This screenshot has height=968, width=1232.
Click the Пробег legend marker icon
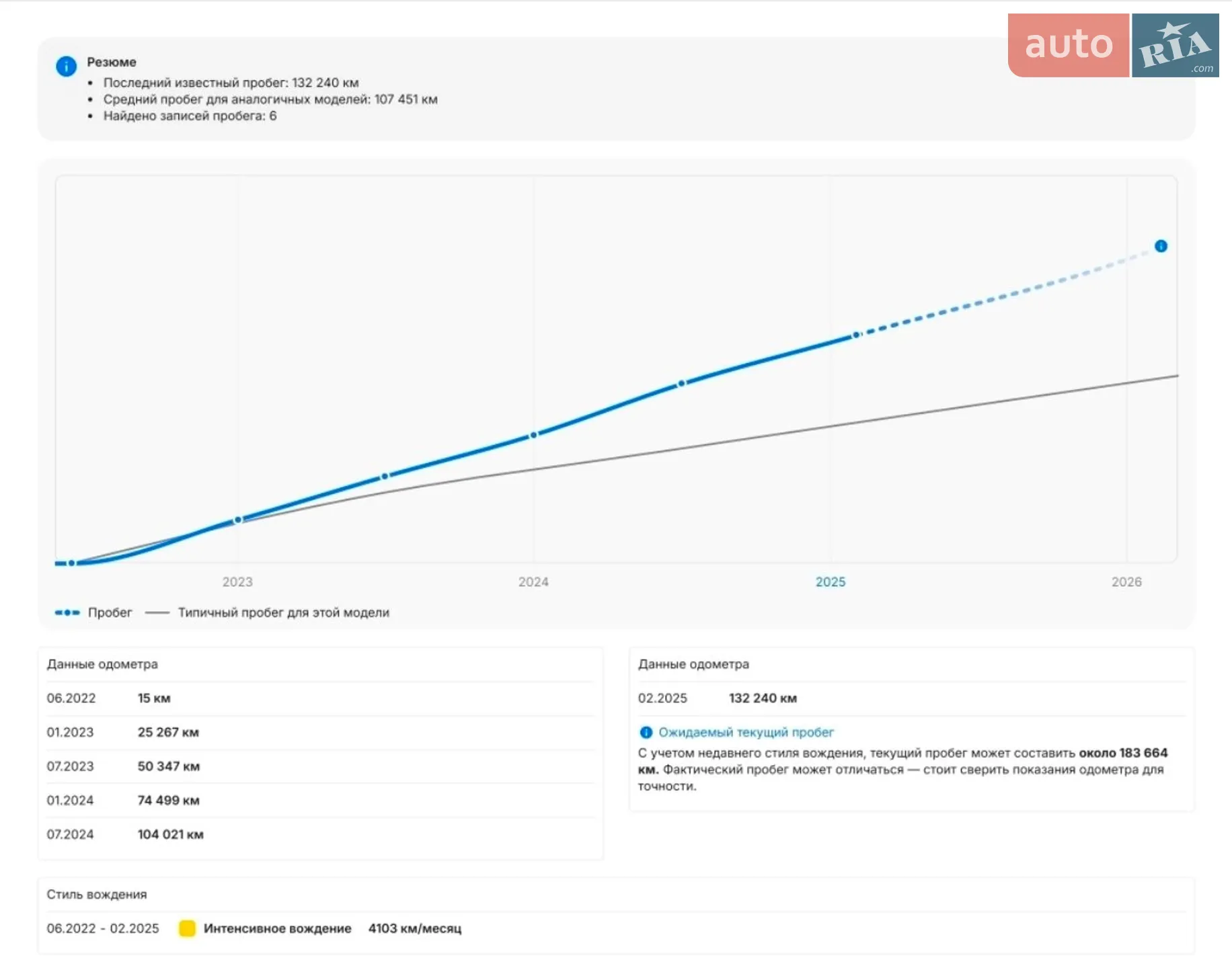click(67, 612)
